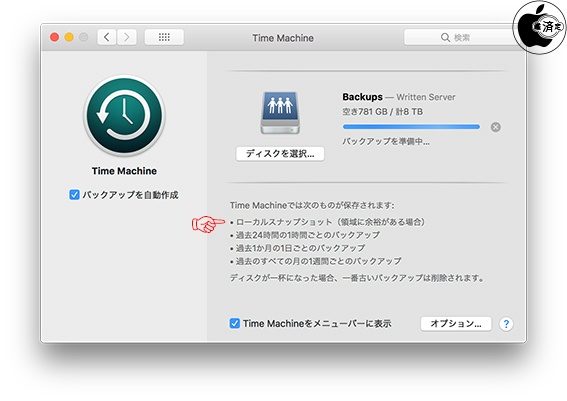This screenshot has height=401, width=567.
Task: Close the window with red button
Action: click(55, 37)
